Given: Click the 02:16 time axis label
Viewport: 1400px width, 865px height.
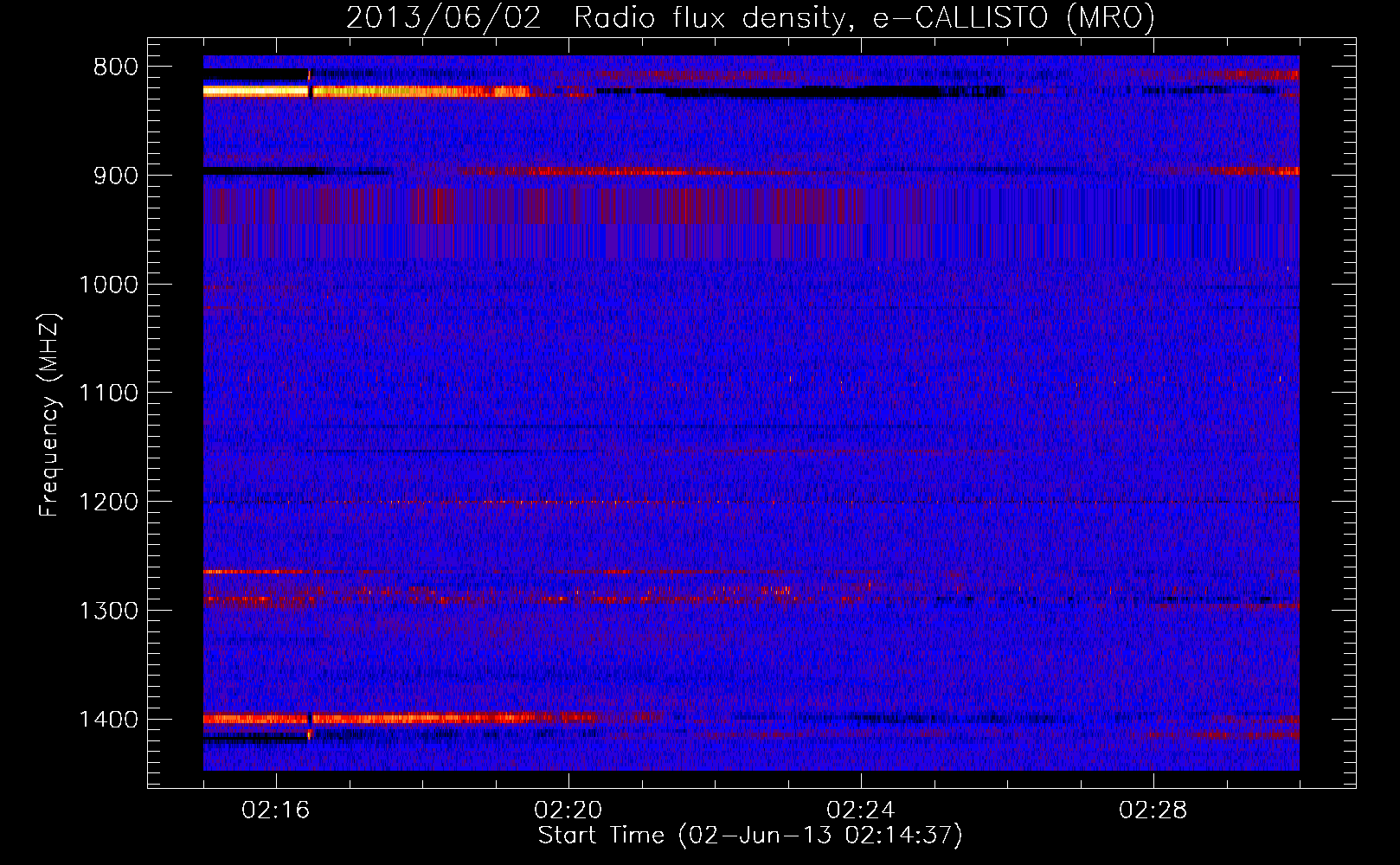Looking at the screenshot, I should pyautogui.click(x=276, y=811).
